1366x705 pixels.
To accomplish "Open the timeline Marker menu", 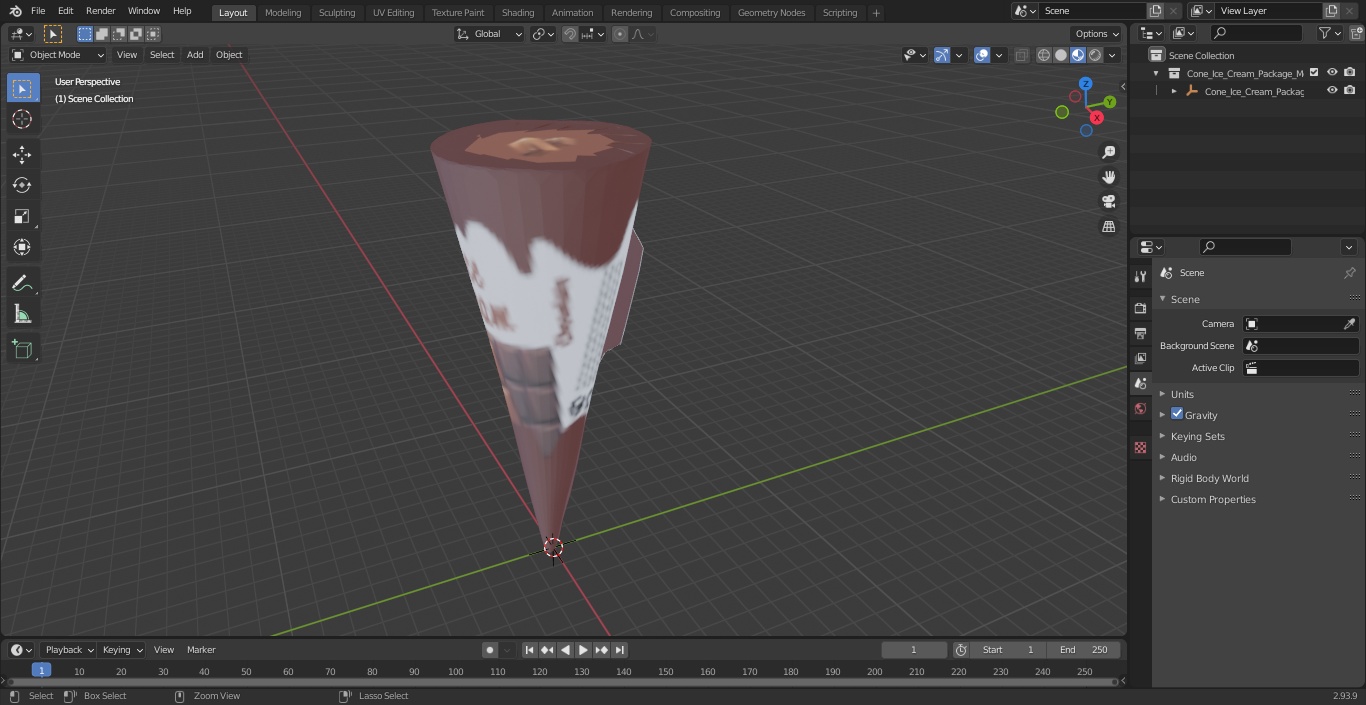I will tap(201, 650).
